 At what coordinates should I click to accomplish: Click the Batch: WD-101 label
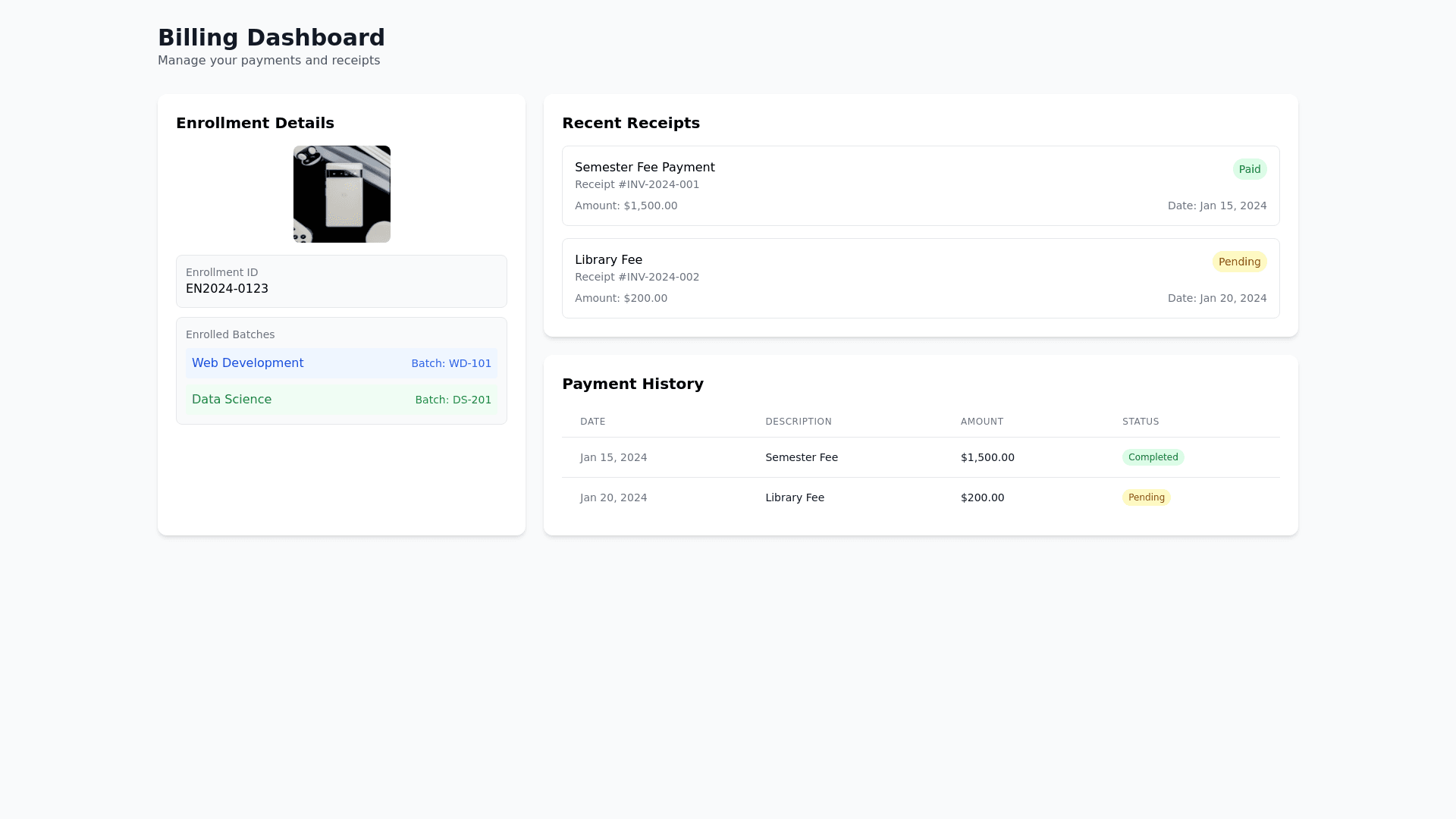click(451, 363)
